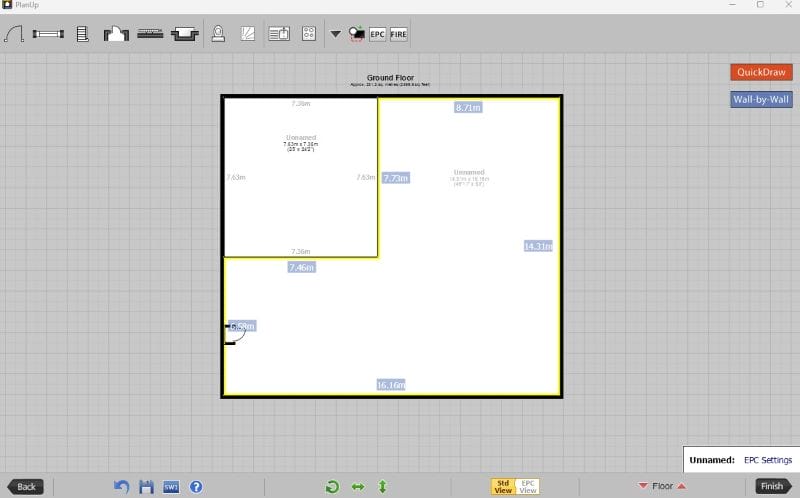Viewport: 800px width, 498px height.
Task: Open the black triangle dropdown in toolbar
Action: 335,34
